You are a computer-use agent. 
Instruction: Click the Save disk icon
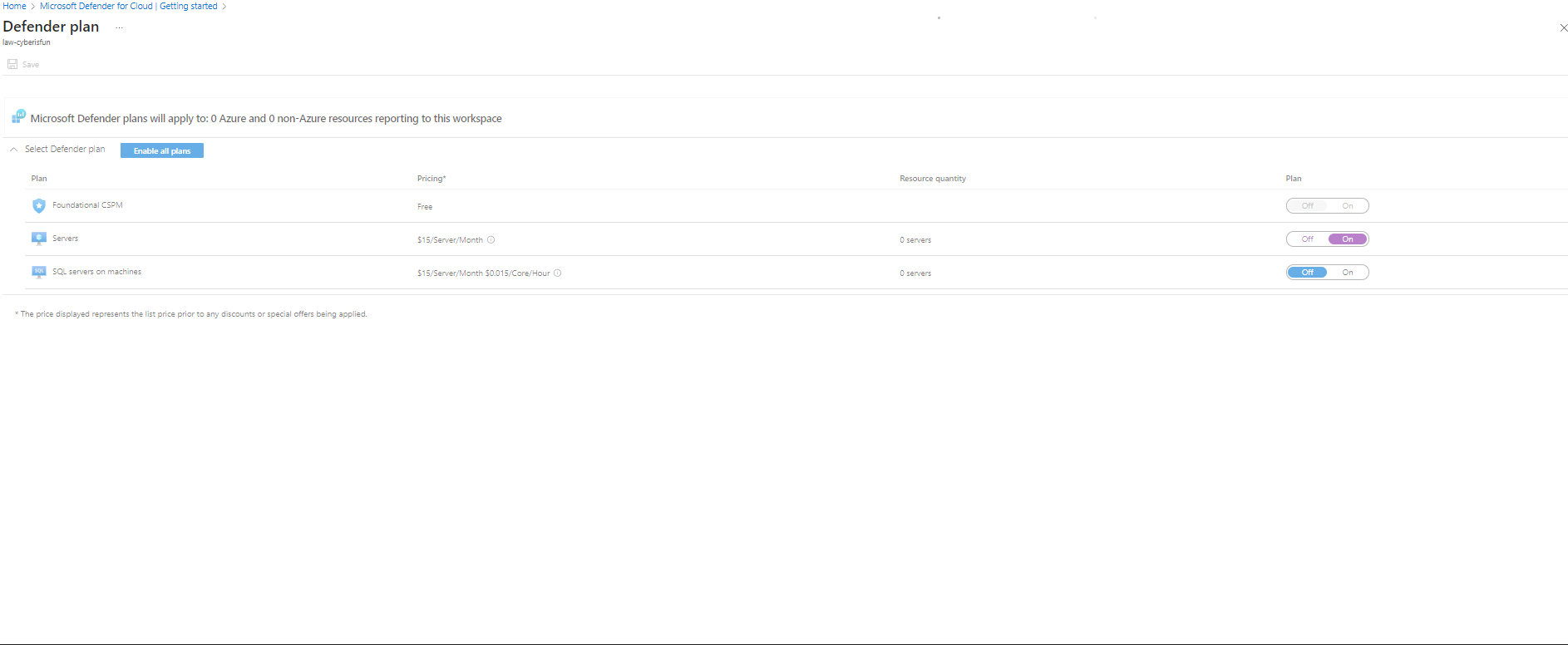(x=12, y=64)
